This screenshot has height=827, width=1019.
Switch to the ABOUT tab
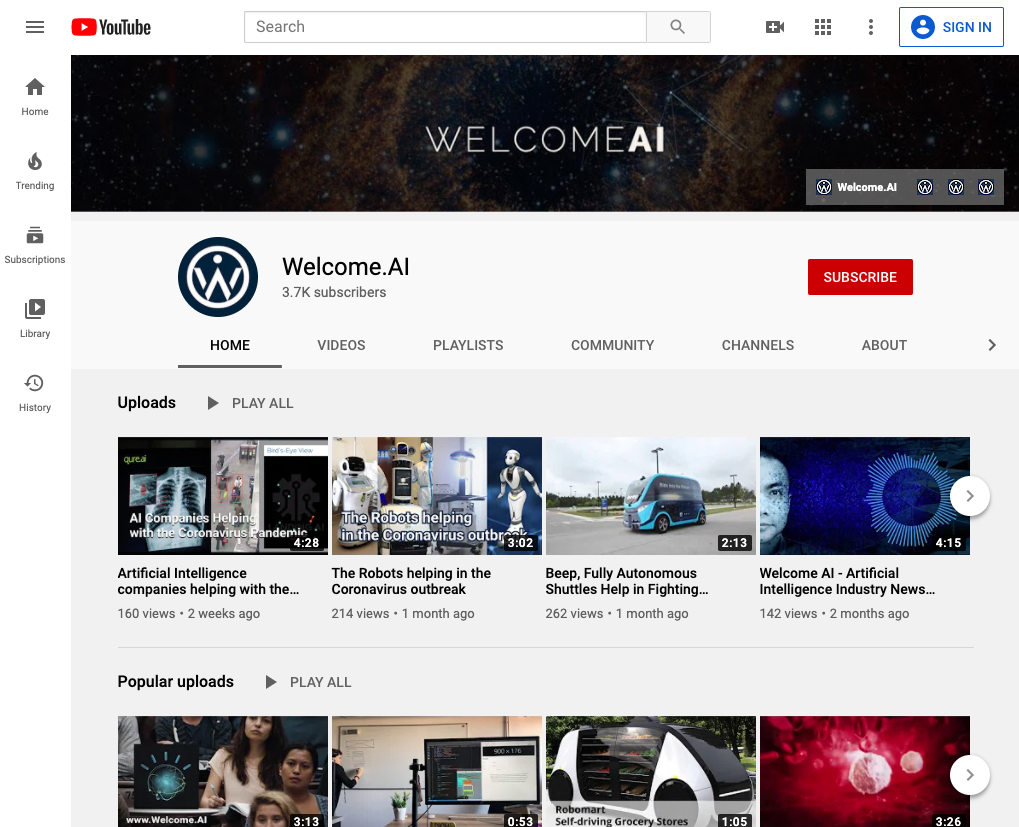884,345
